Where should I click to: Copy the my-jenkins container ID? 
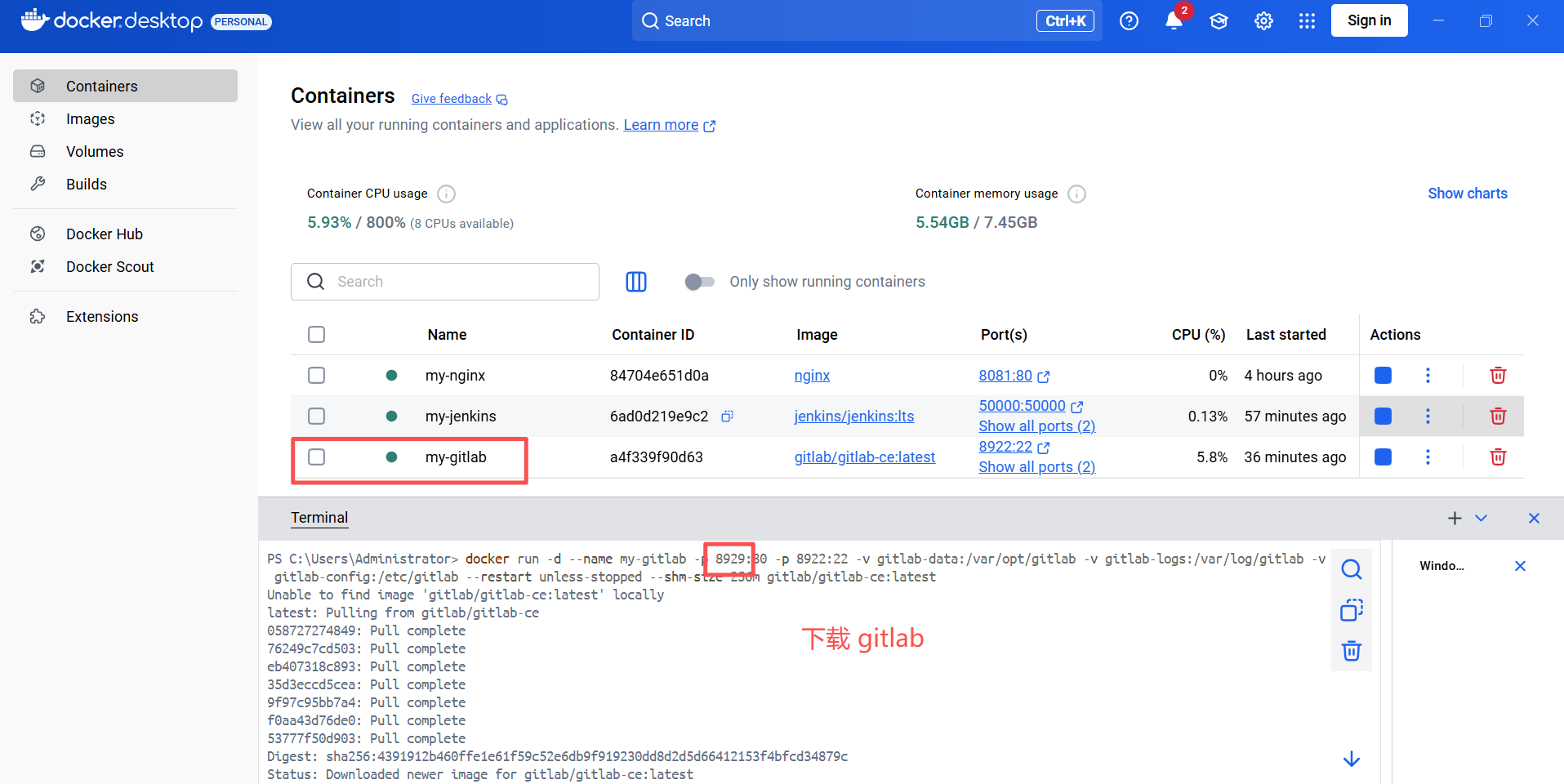point(727,416)
